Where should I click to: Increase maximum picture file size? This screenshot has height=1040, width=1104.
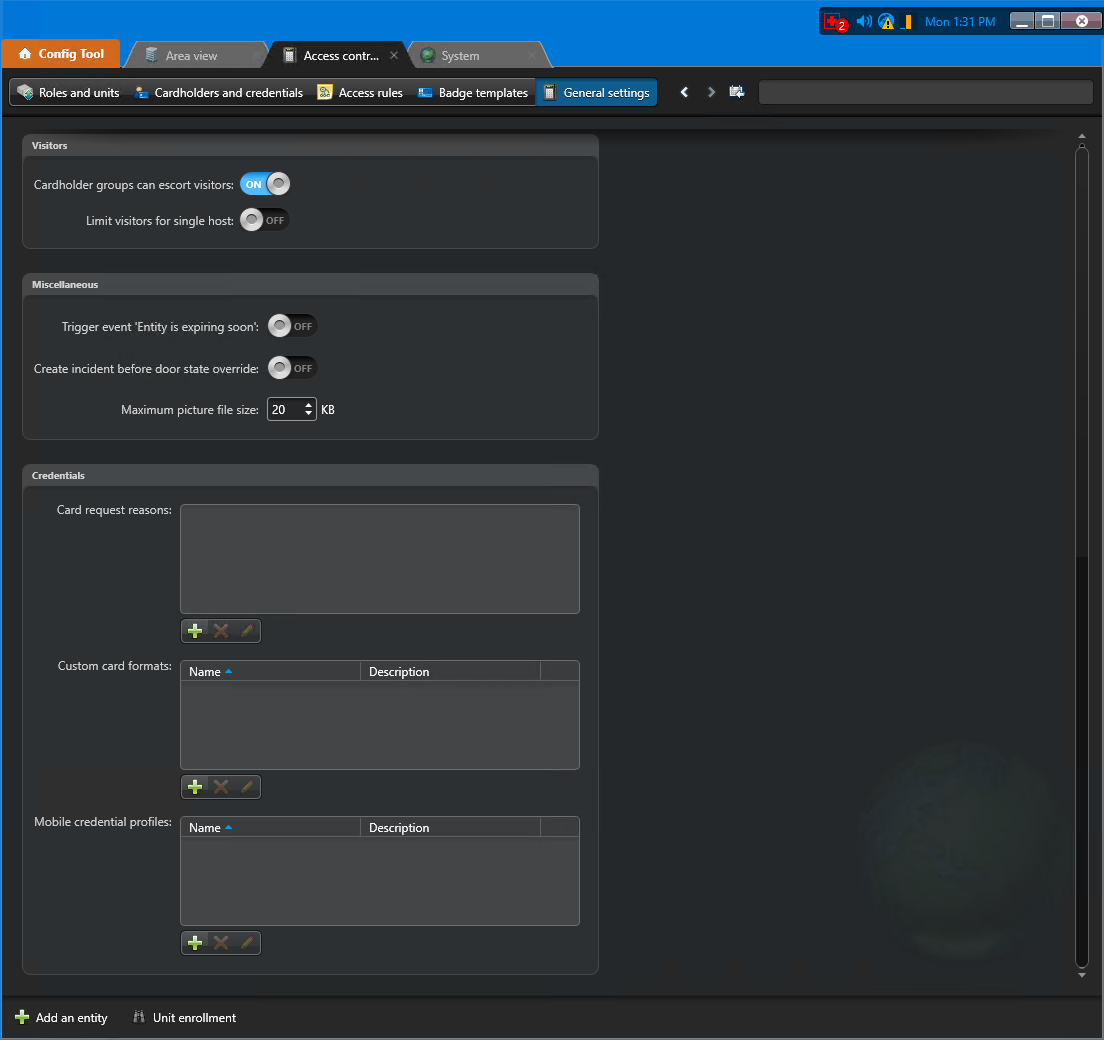point(307,404)
